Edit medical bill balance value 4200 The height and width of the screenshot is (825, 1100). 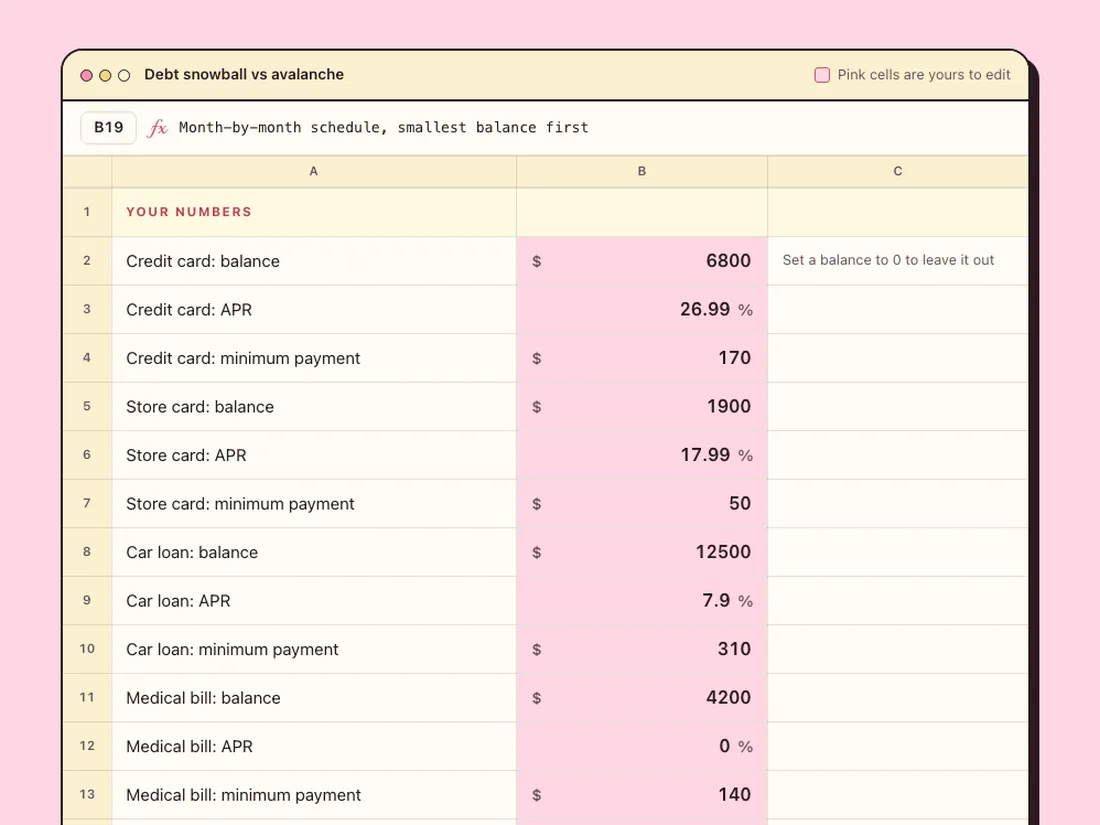(x=642, y=697)
